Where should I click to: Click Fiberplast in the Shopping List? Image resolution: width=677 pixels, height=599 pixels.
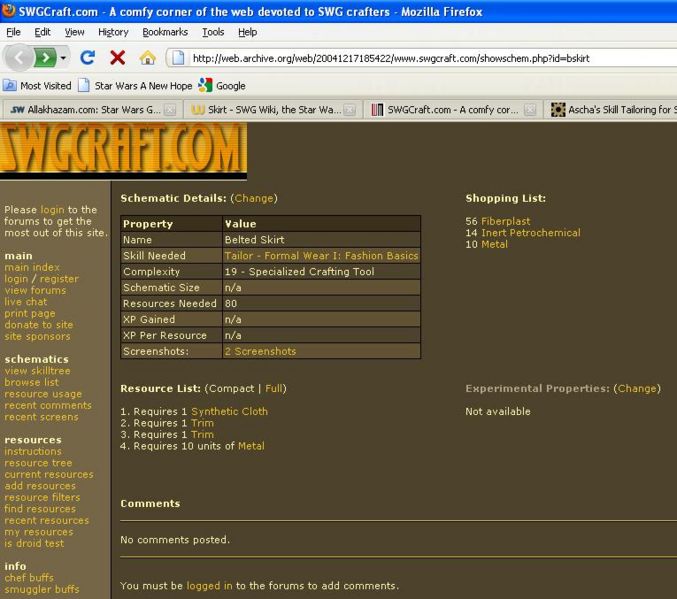point(505,221)
